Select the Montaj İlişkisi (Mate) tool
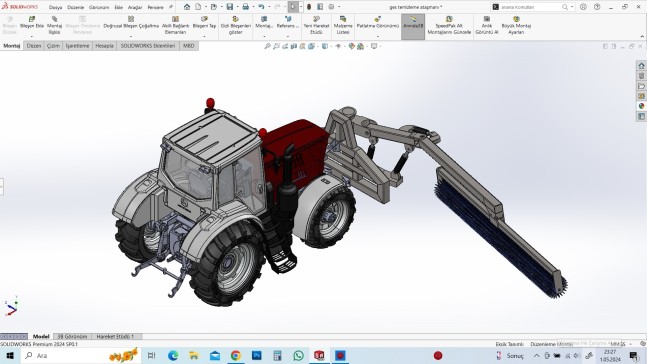 click(54, 25)
